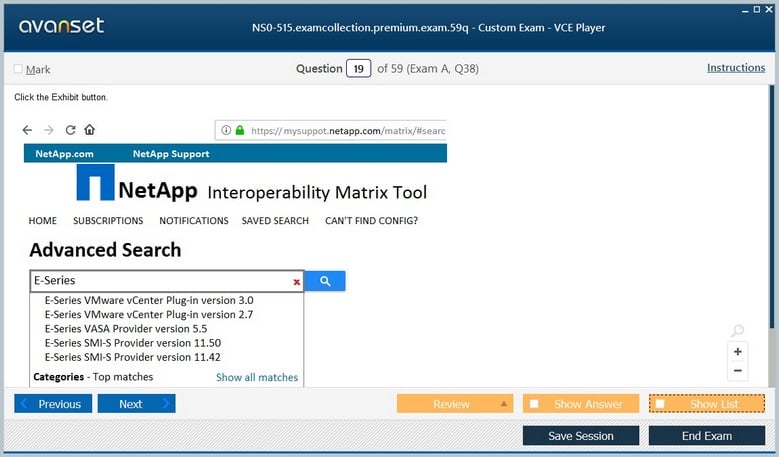This screenshot has width=779, height=457.
Task: Click 'Click the Exhibit button.' text
Action: [61, 97]
